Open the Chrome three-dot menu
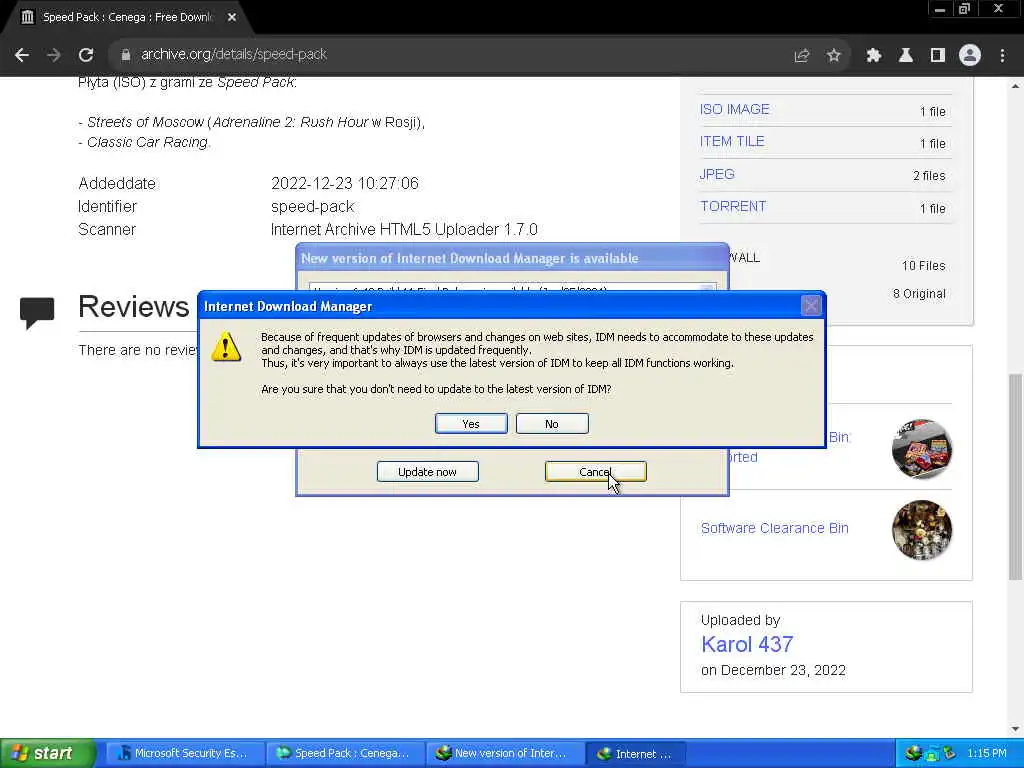This screenshot has height=768, width=1024. [1002, 56]
